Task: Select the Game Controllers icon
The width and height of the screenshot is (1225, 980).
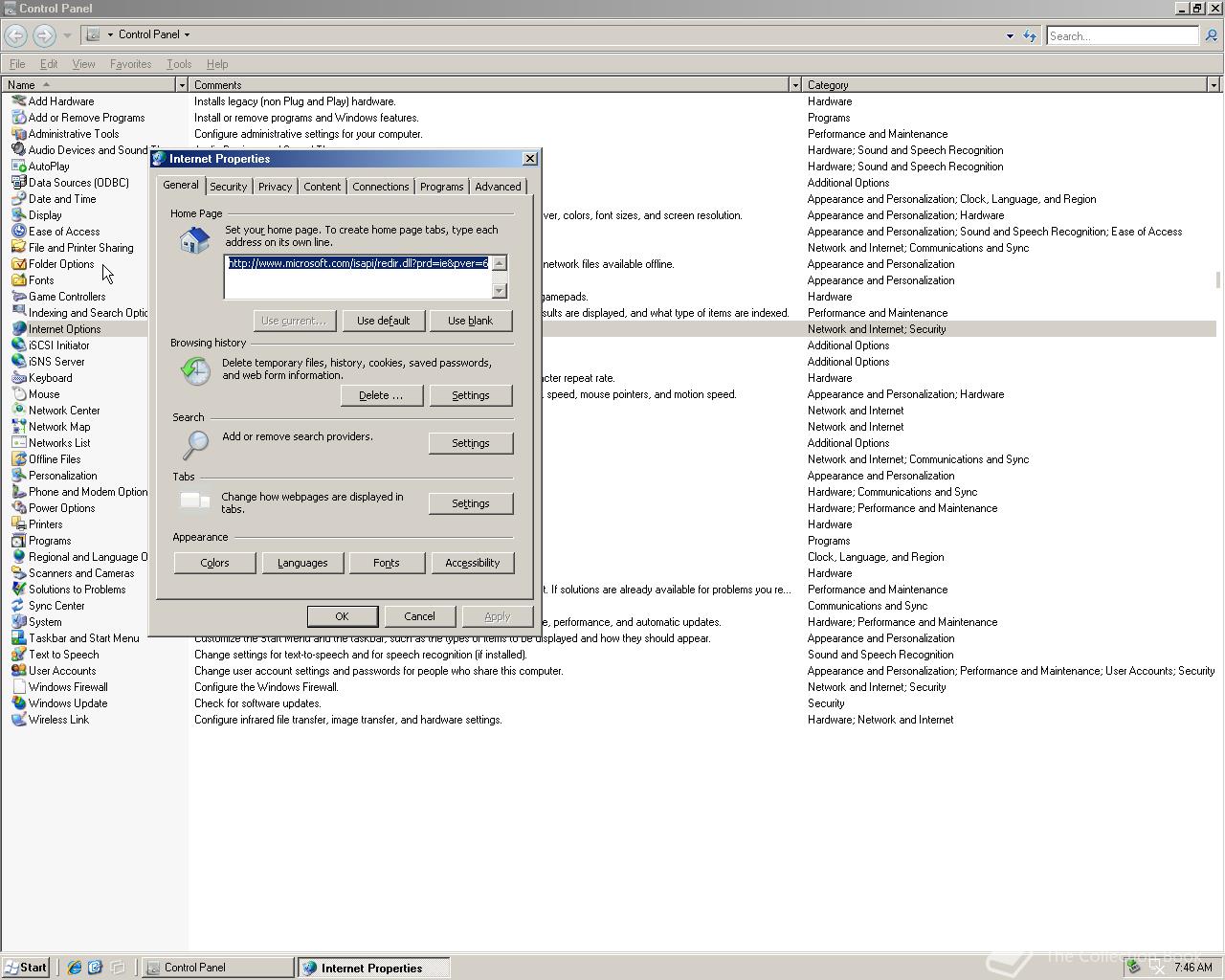Action: point(18,297)
